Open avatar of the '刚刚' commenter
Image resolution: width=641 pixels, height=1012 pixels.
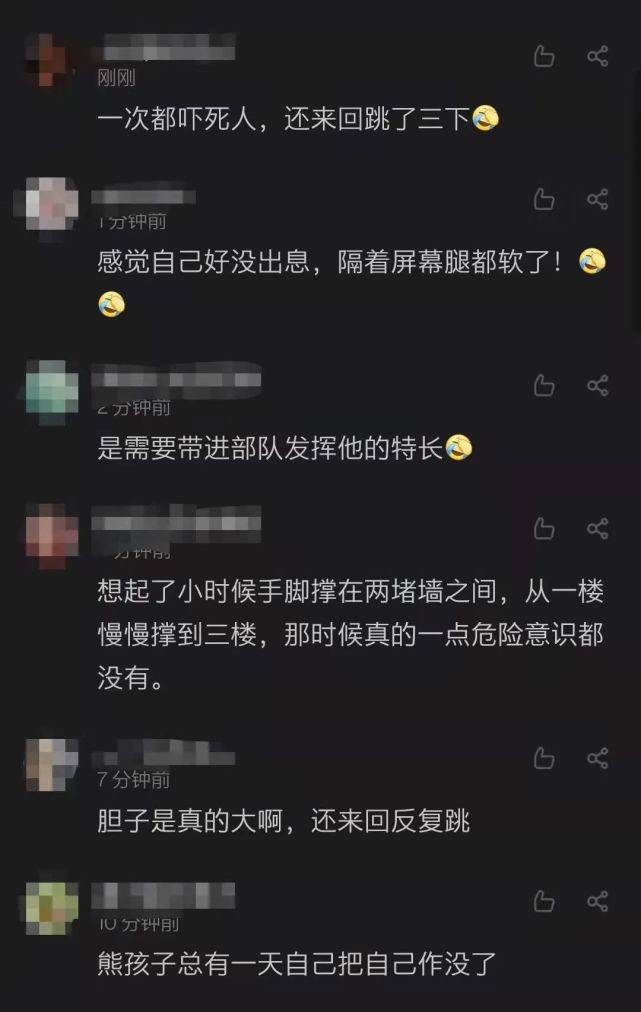point(52,59)
